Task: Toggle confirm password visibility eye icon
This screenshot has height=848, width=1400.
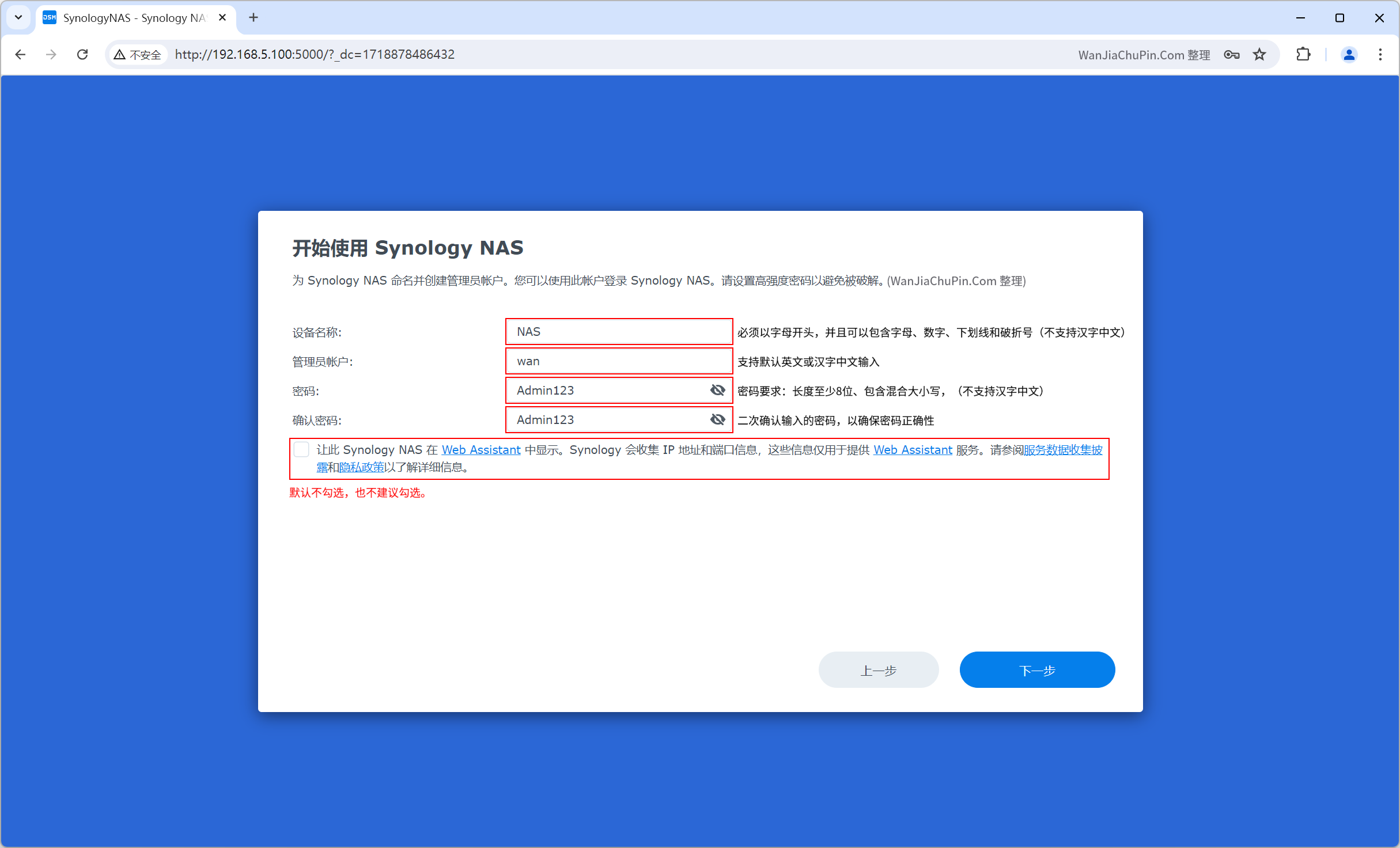Action: pos(717,419)
